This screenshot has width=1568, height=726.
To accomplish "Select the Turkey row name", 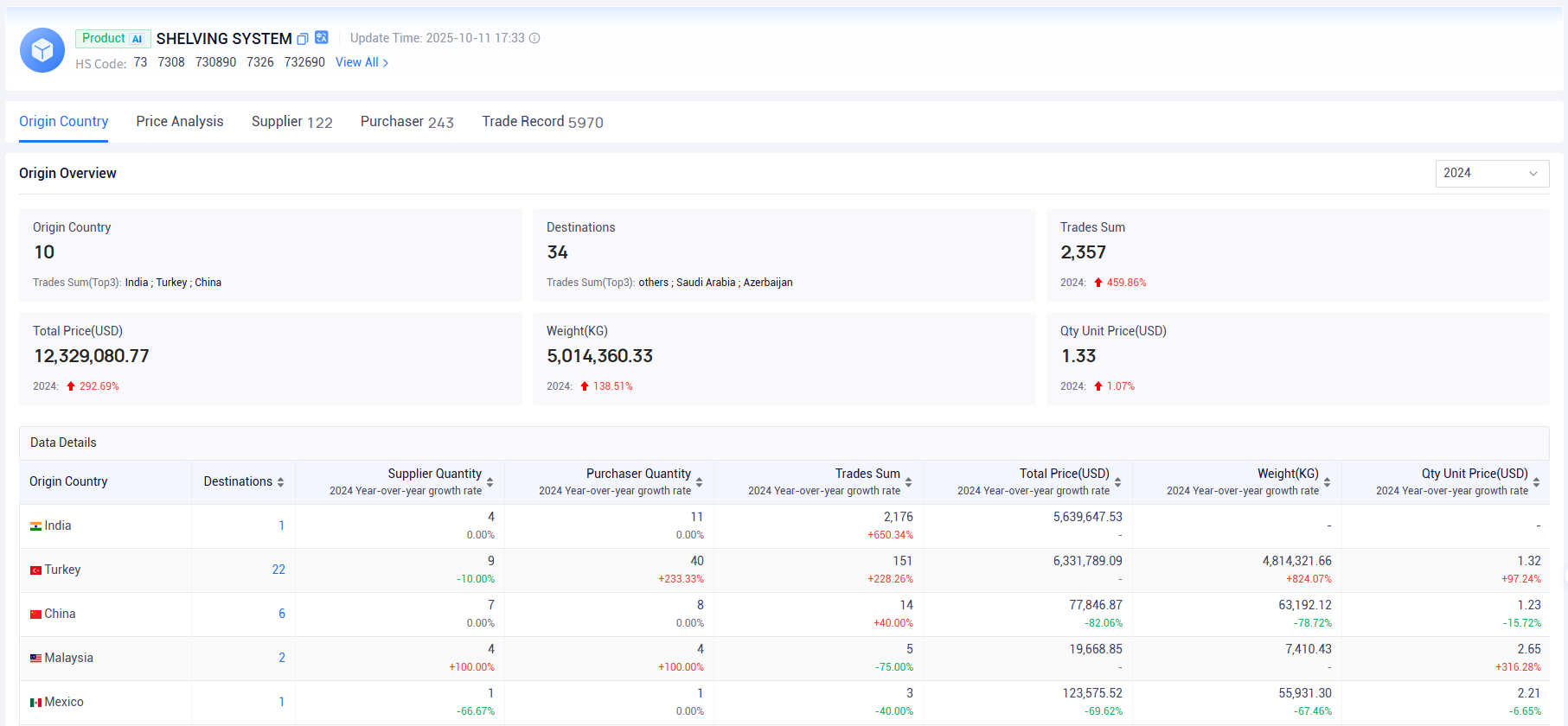I will pyautogui.click(x=62, y=570).
